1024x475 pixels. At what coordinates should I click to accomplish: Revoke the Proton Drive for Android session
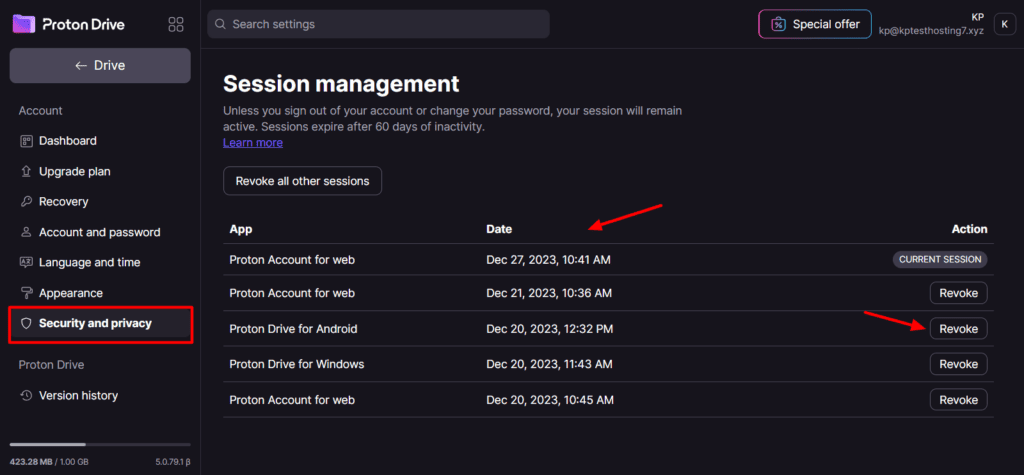click(958, 329)
